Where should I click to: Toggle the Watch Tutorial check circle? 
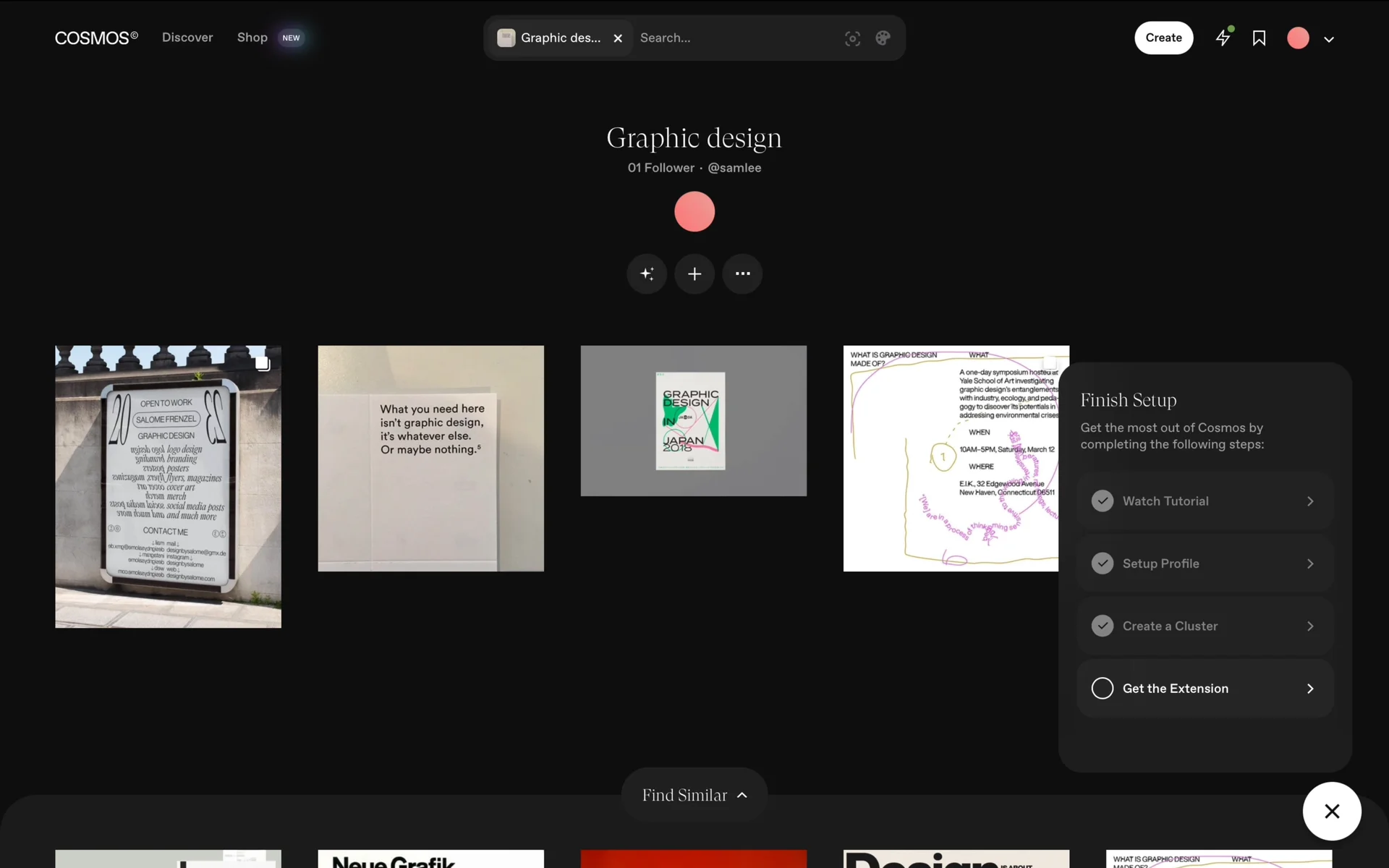point(1103,501)
